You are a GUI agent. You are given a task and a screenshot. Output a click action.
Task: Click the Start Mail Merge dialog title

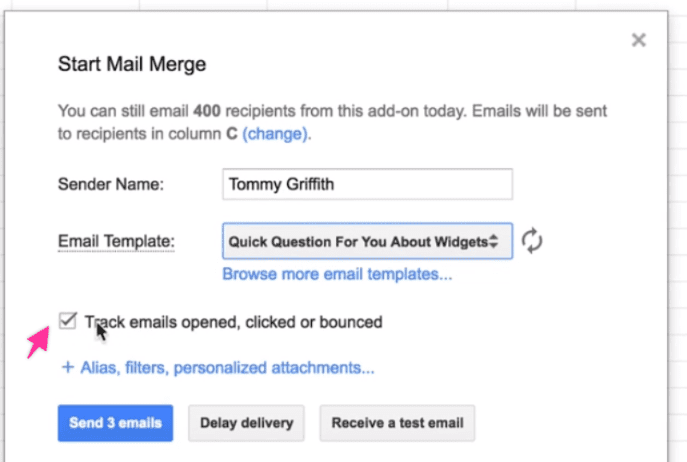[132, 64]
